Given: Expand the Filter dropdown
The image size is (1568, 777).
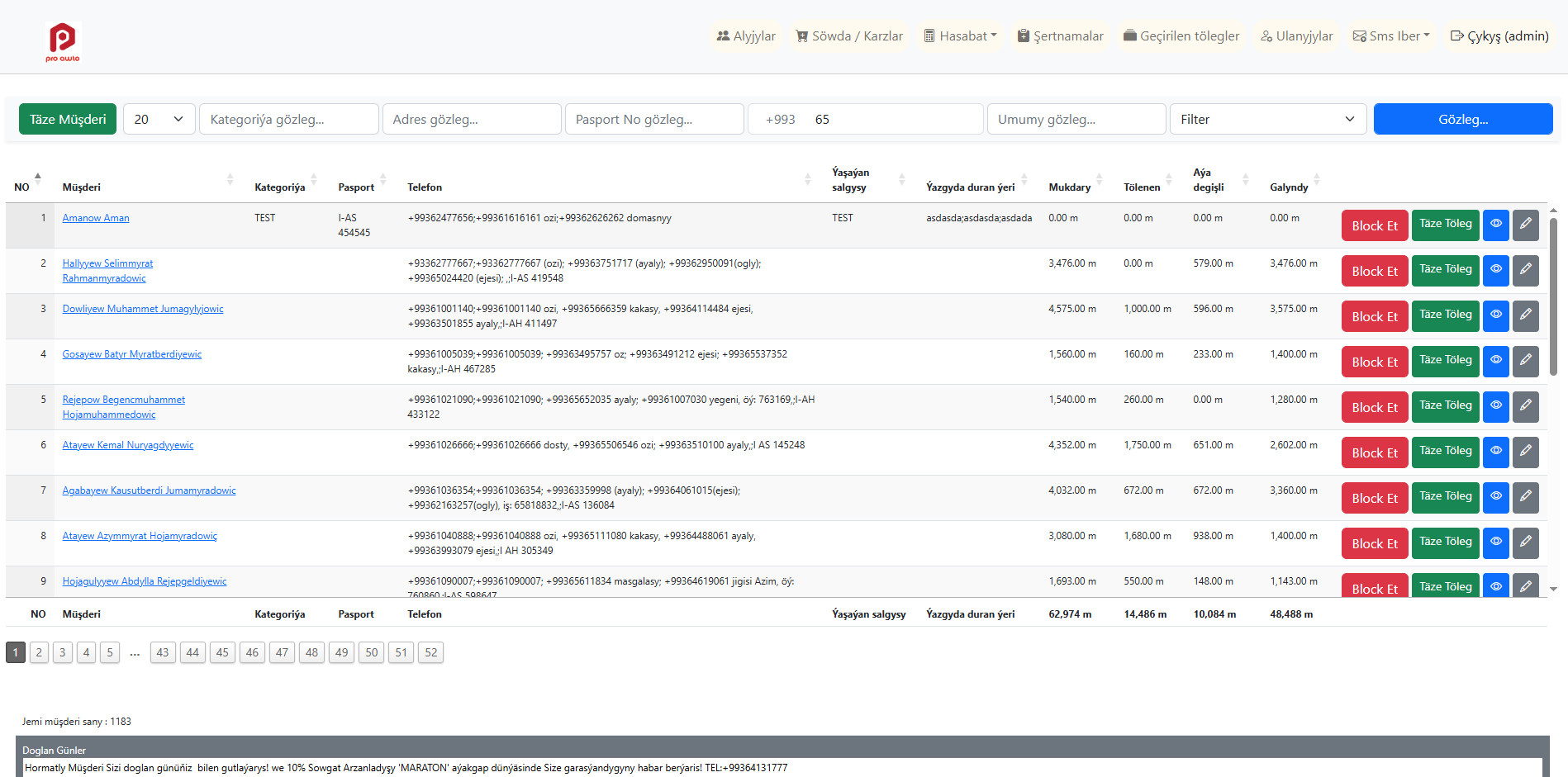Looking at the screenshot, I should (x=1267, y=119).
